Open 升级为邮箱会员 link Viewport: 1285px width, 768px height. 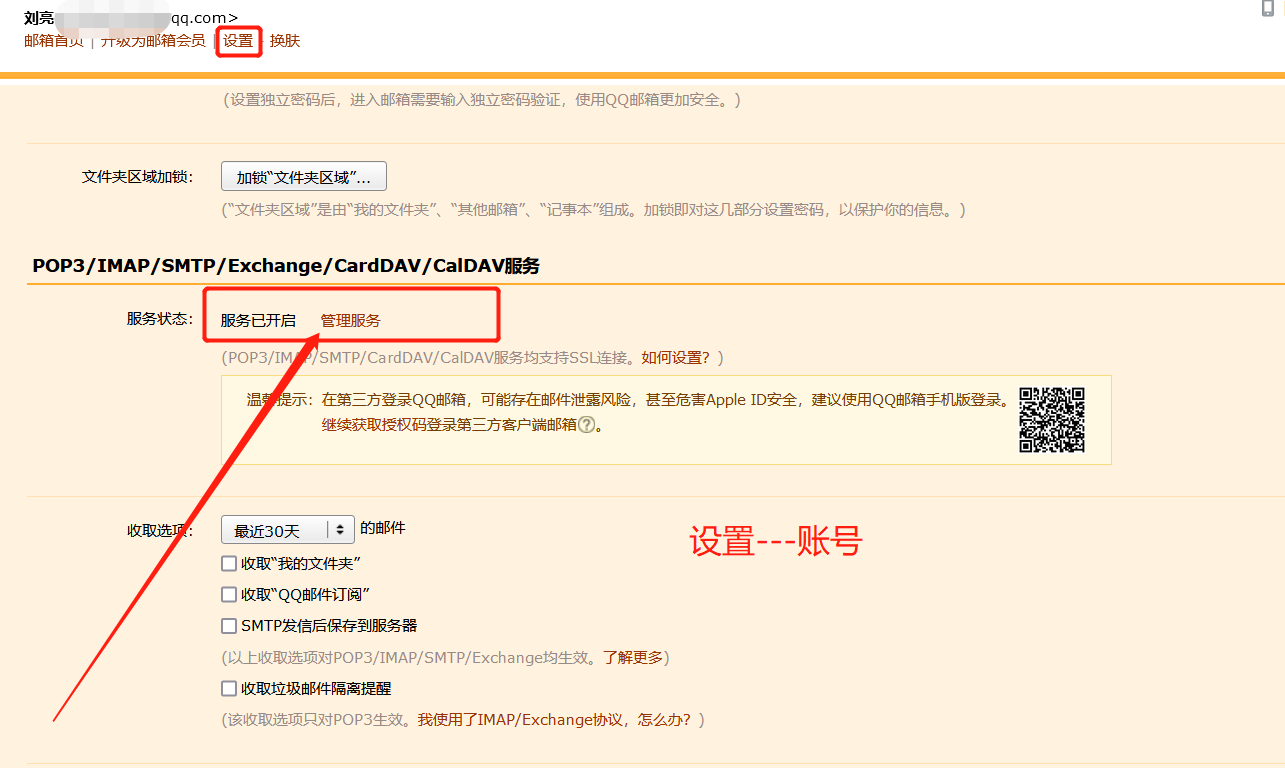tap(153, 41)
